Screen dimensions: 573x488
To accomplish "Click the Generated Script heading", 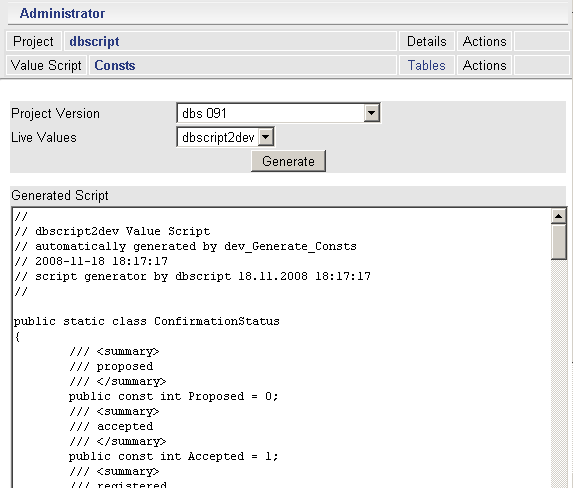I will 60,195.
